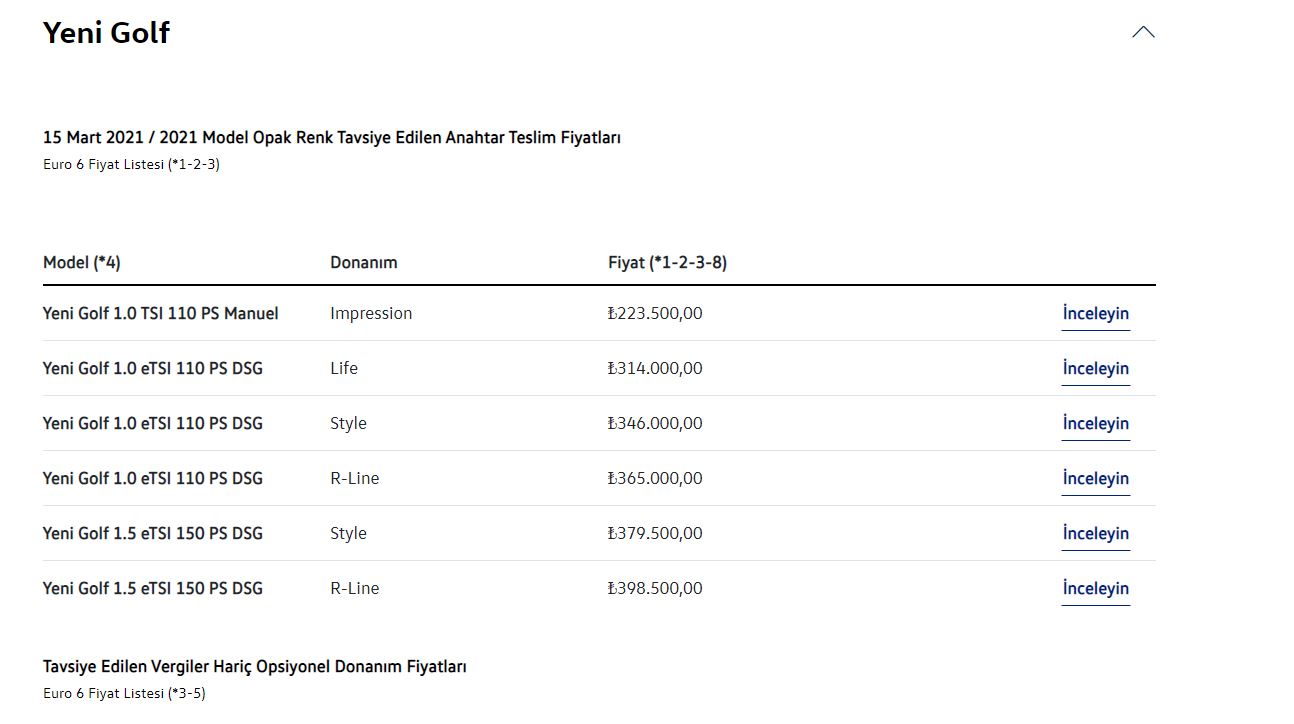The height and width of the screenshot is (724, 1294).
Task: Select the Donanım column header
Action: coord(364,262)
